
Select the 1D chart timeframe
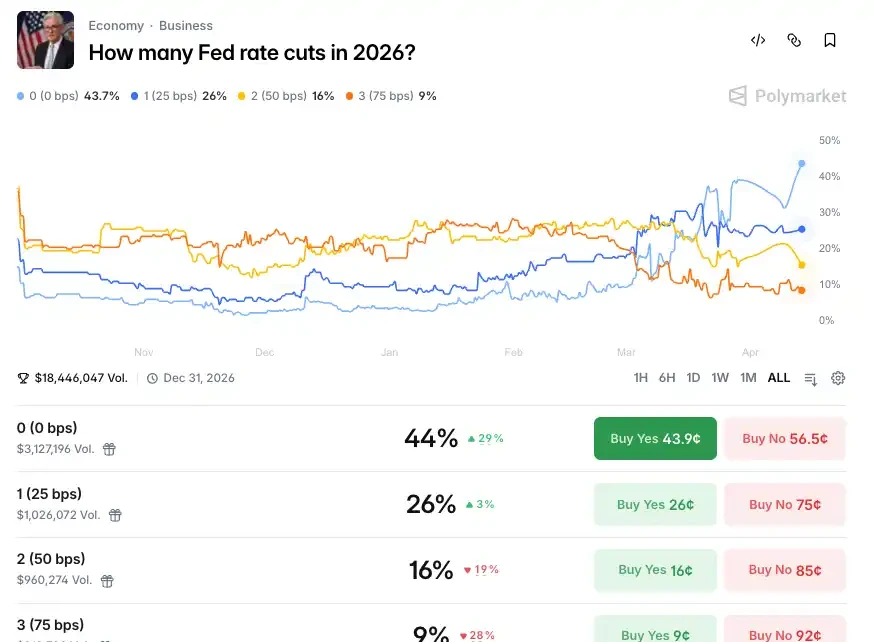693,378
